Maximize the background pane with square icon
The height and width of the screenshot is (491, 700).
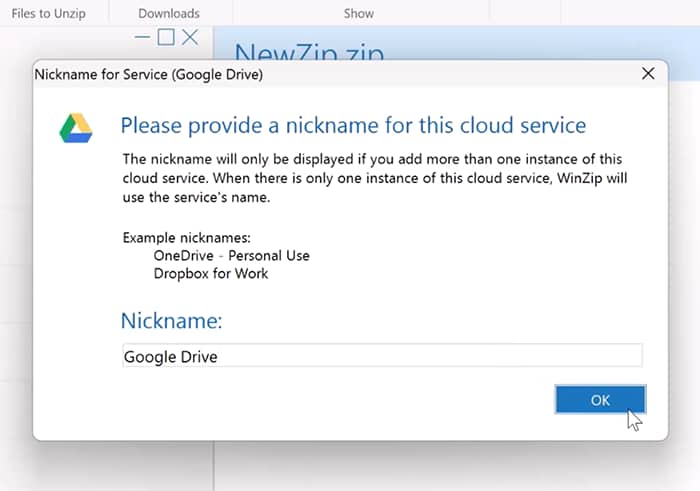pos(166,38)
